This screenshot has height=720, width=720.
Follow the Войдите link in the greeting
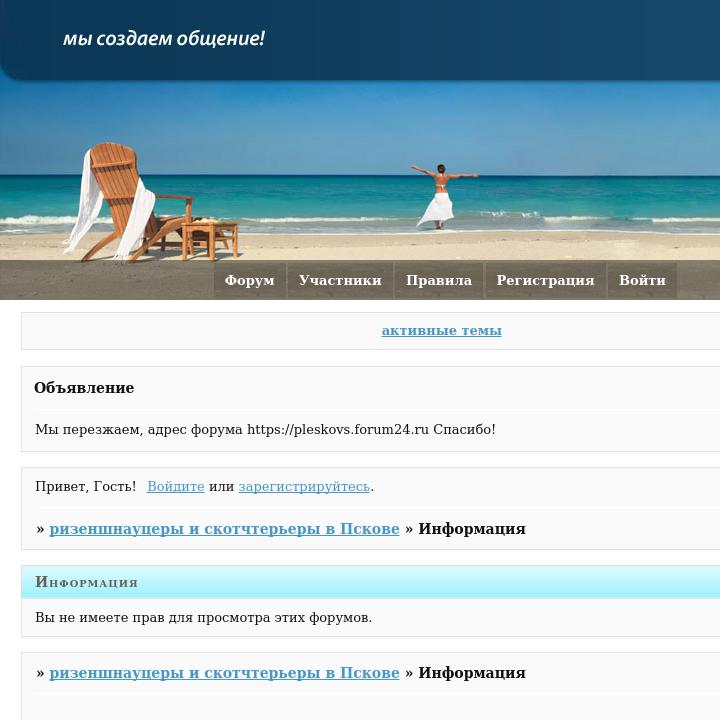tap(175, 487)
